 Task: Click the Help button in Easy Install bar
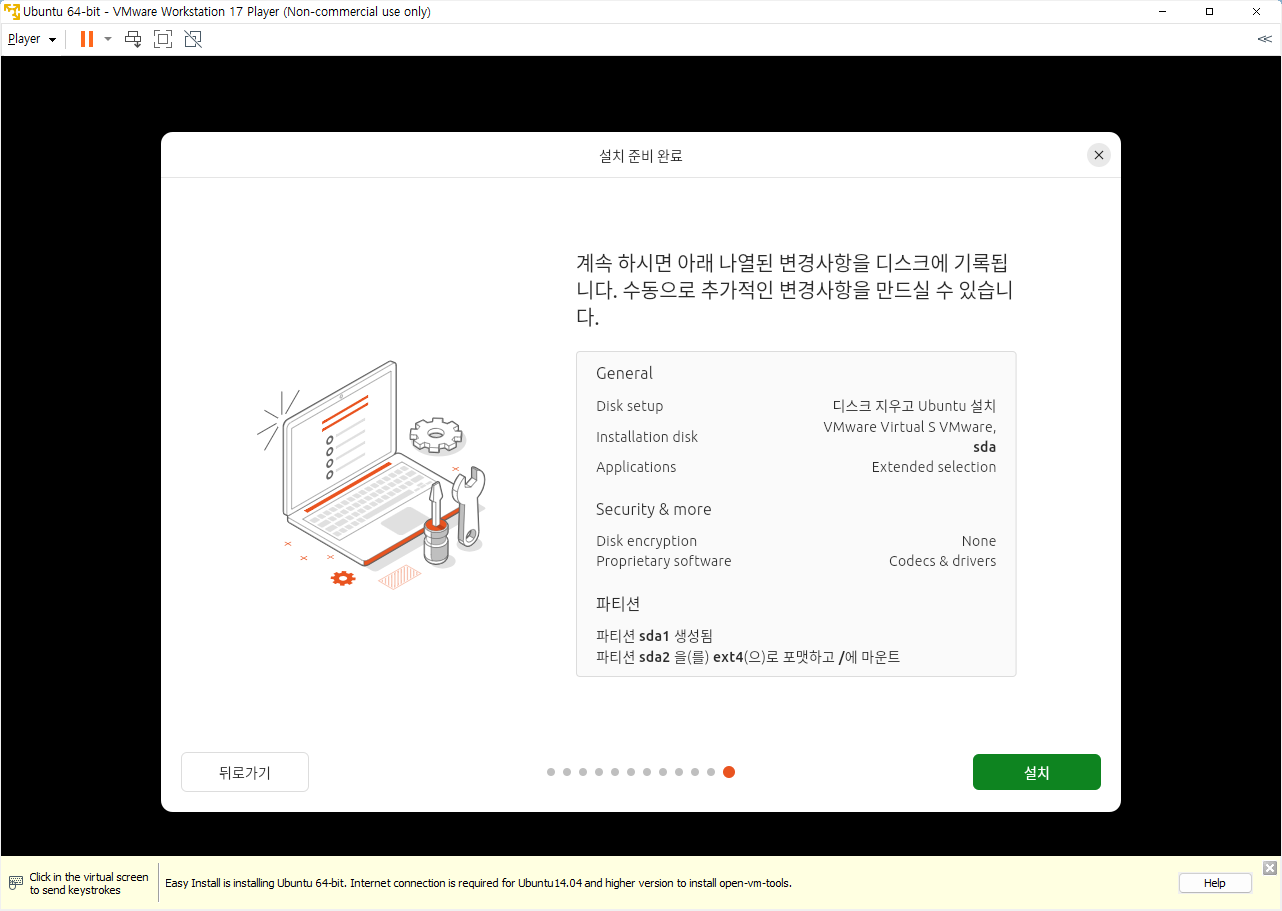coord(1214,883)
